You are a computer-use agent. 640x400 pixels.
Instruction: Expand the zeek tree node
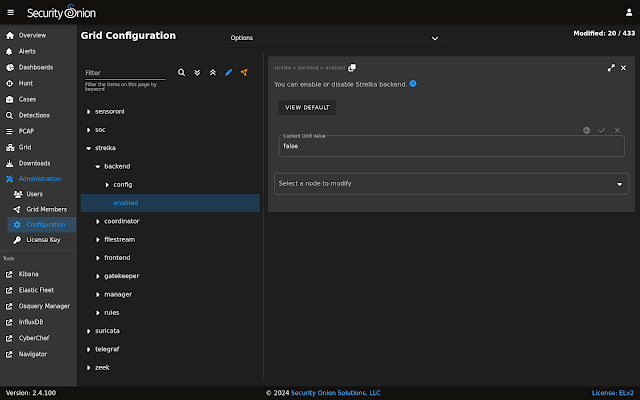pyautogui.click(x=88, y=368)
